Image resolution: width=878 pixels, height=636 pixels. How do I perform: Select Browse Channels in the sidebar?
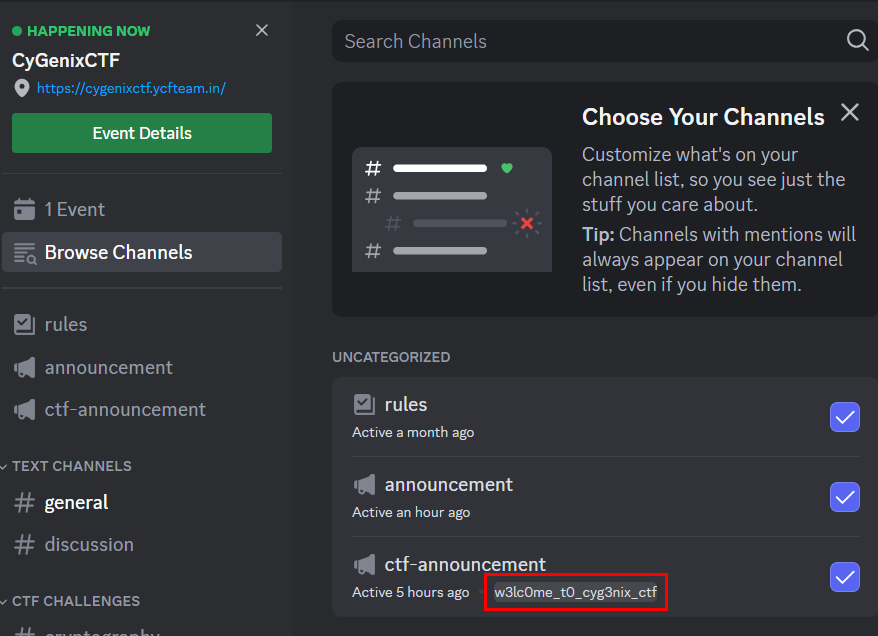[x=118, y=253]
